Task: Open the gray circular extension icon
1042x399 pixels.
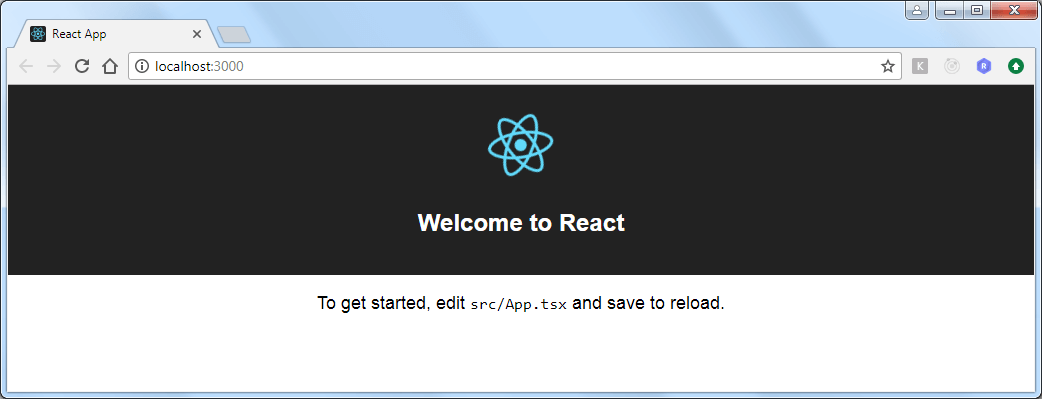Action: tap(952, 66)
